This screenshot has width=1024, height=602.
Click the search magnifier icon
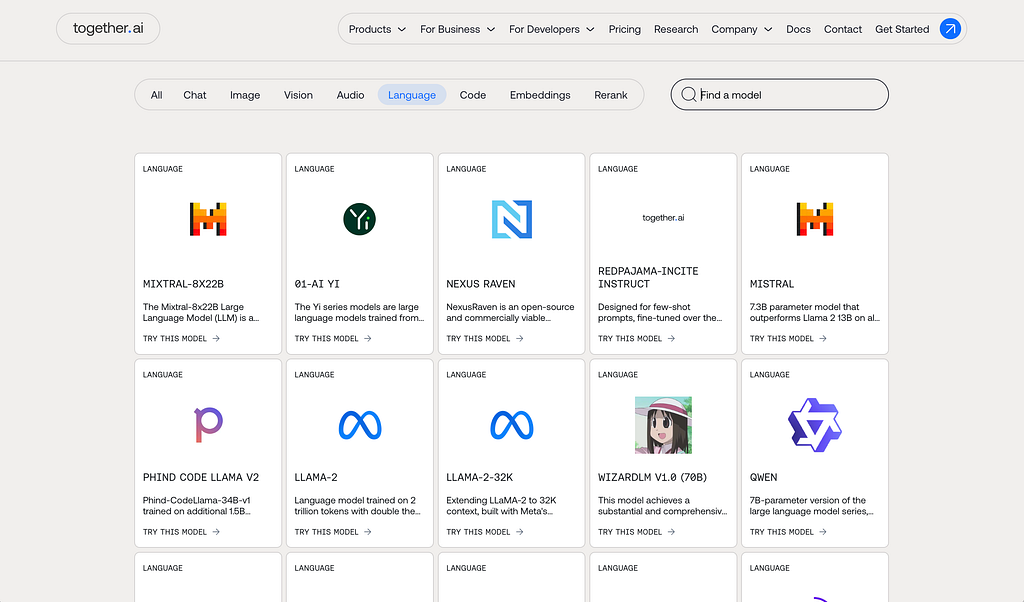[x=688, y=95]
